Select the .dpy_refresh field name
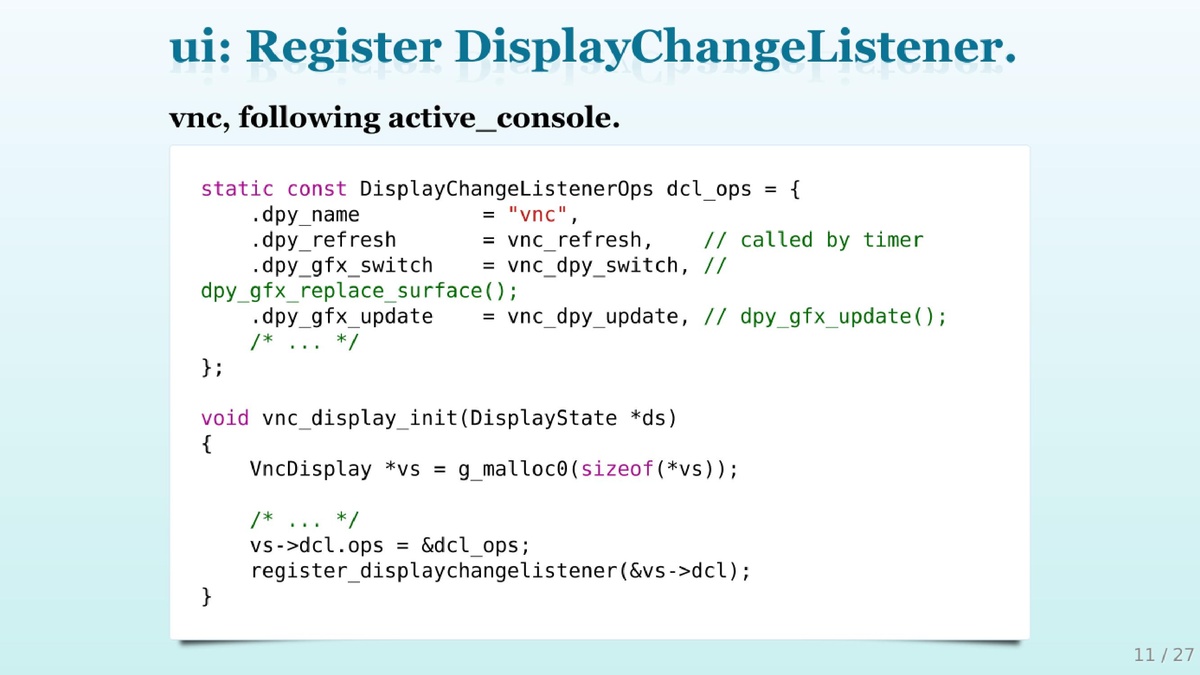The width and height of the screenshot is (1200, 675). coord(322,240)
